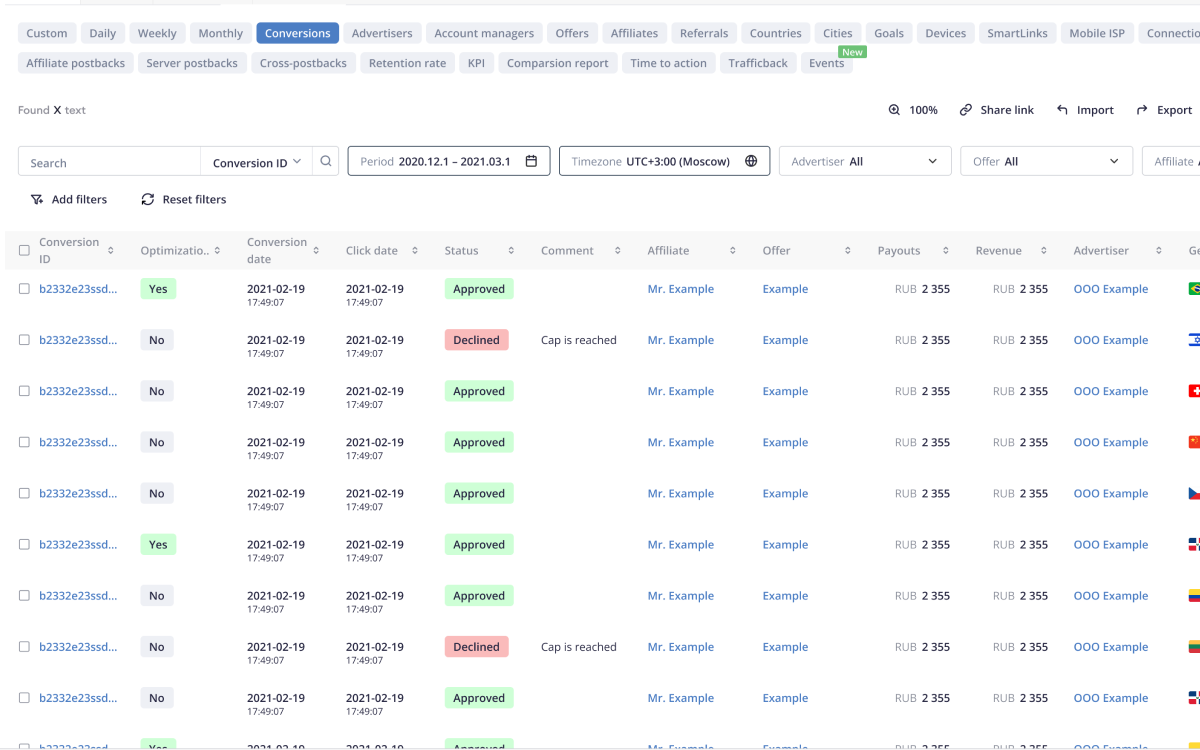Image resolution: width=1200 pixels, height=750 pixels.
Task: Open Mr. Example affiliate in first row
Action: (x=681, y=289)
